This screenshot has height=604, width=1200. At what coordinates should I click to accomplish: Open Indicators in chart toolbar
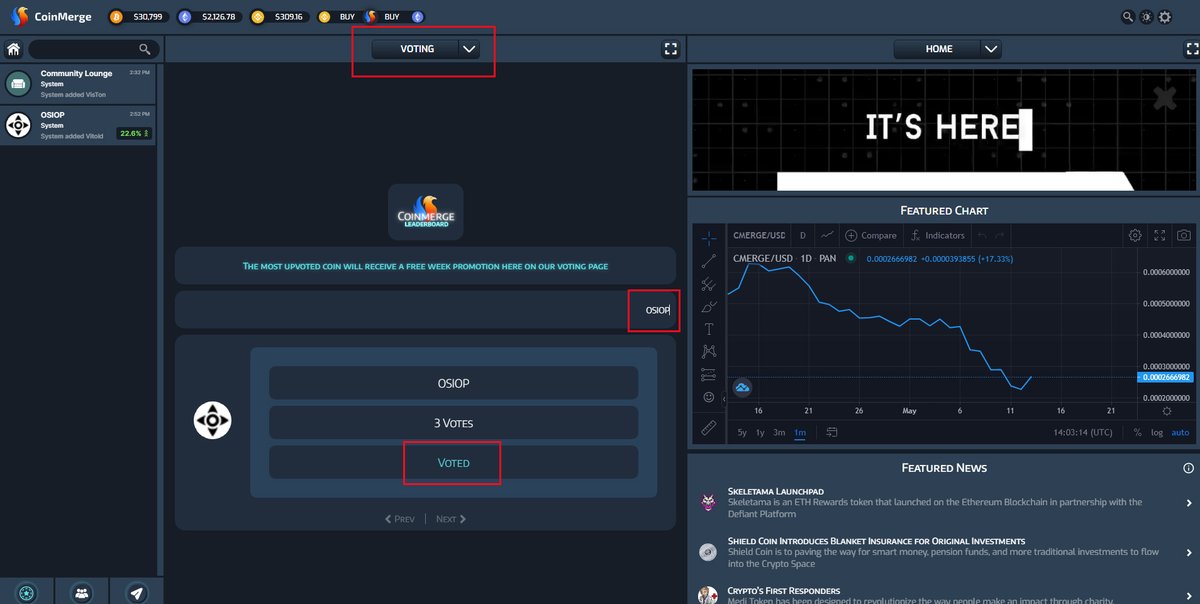point(938,235)
